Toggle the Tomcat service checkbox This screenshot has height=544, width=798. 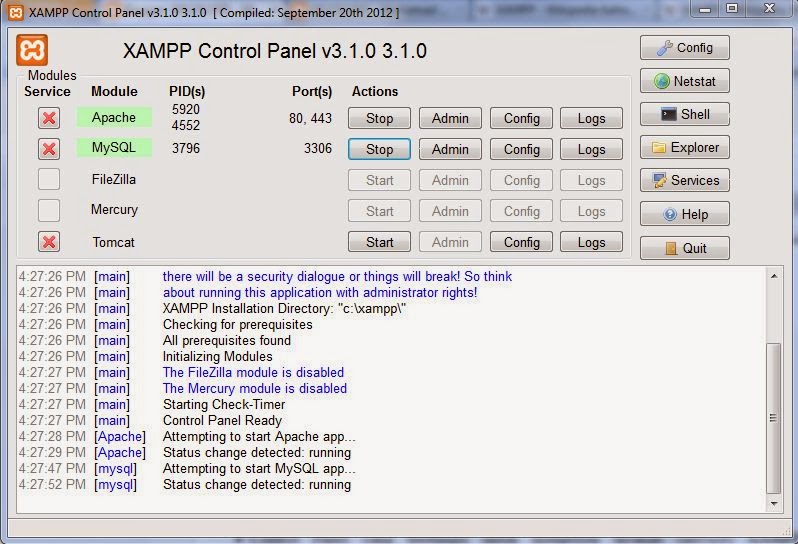[49, 242]
